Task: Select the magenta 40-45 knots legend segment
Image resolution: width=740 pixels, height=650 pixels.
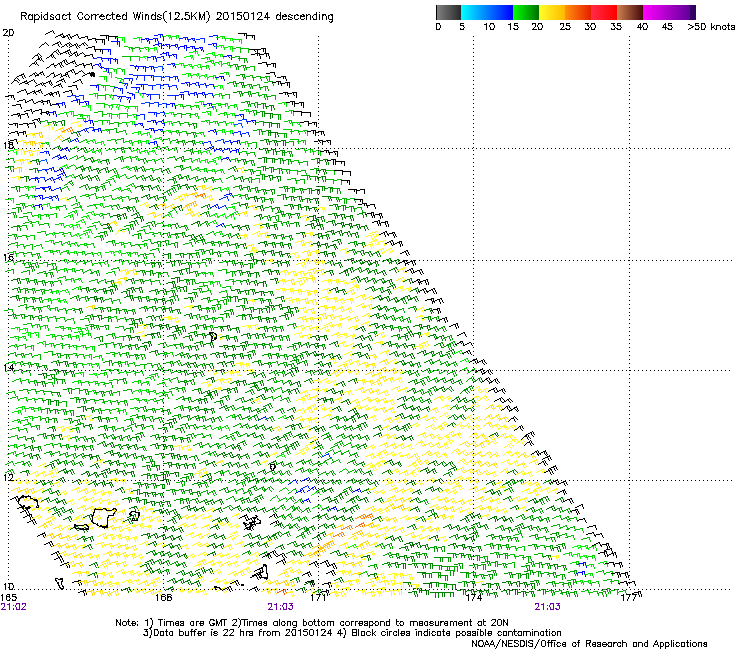Action: pos(656,12)
